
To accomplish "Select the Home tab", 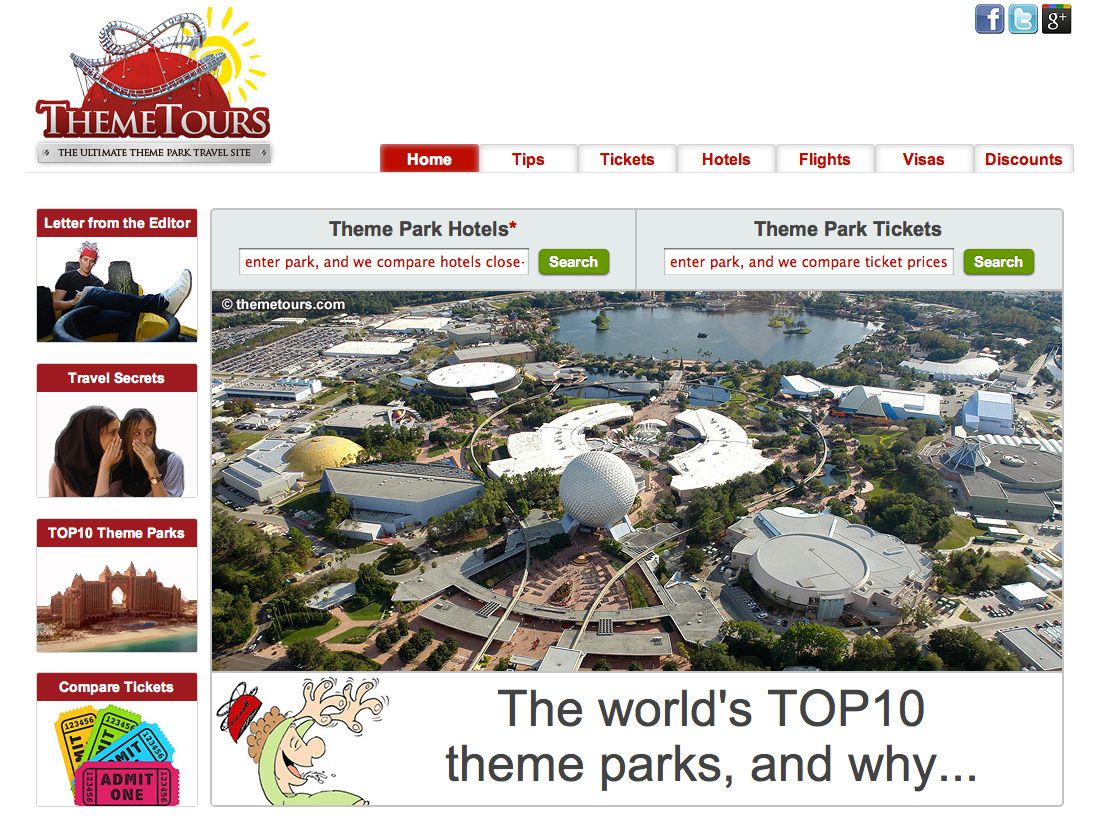I will [x=429, y=159].
